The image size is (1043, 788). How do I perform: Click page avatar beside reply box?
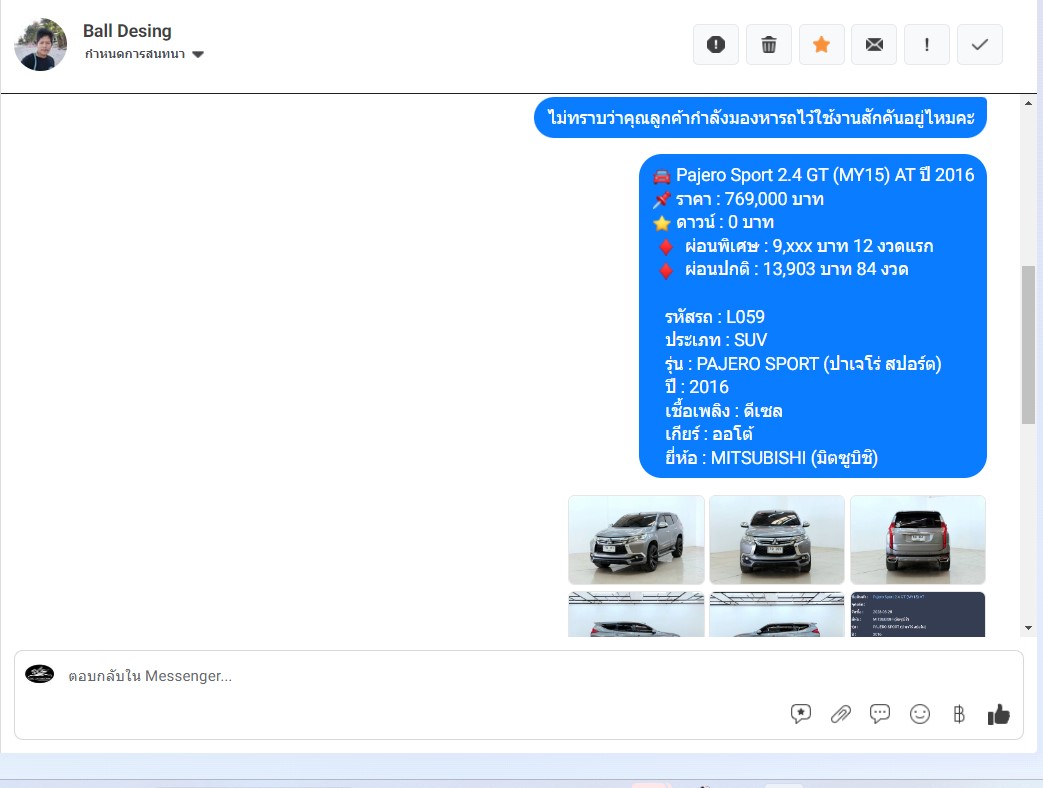(39, 674)
